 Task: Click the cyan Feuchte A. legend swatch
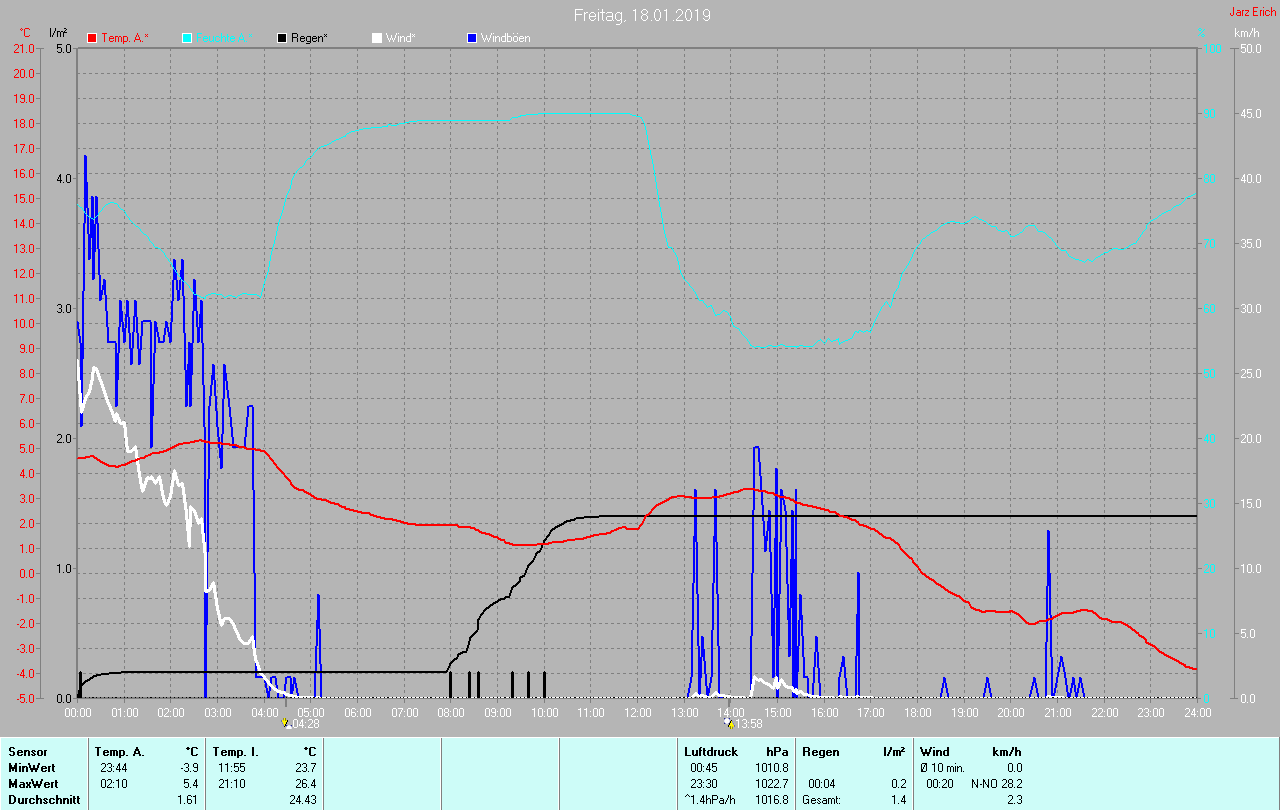click(187, 38)
